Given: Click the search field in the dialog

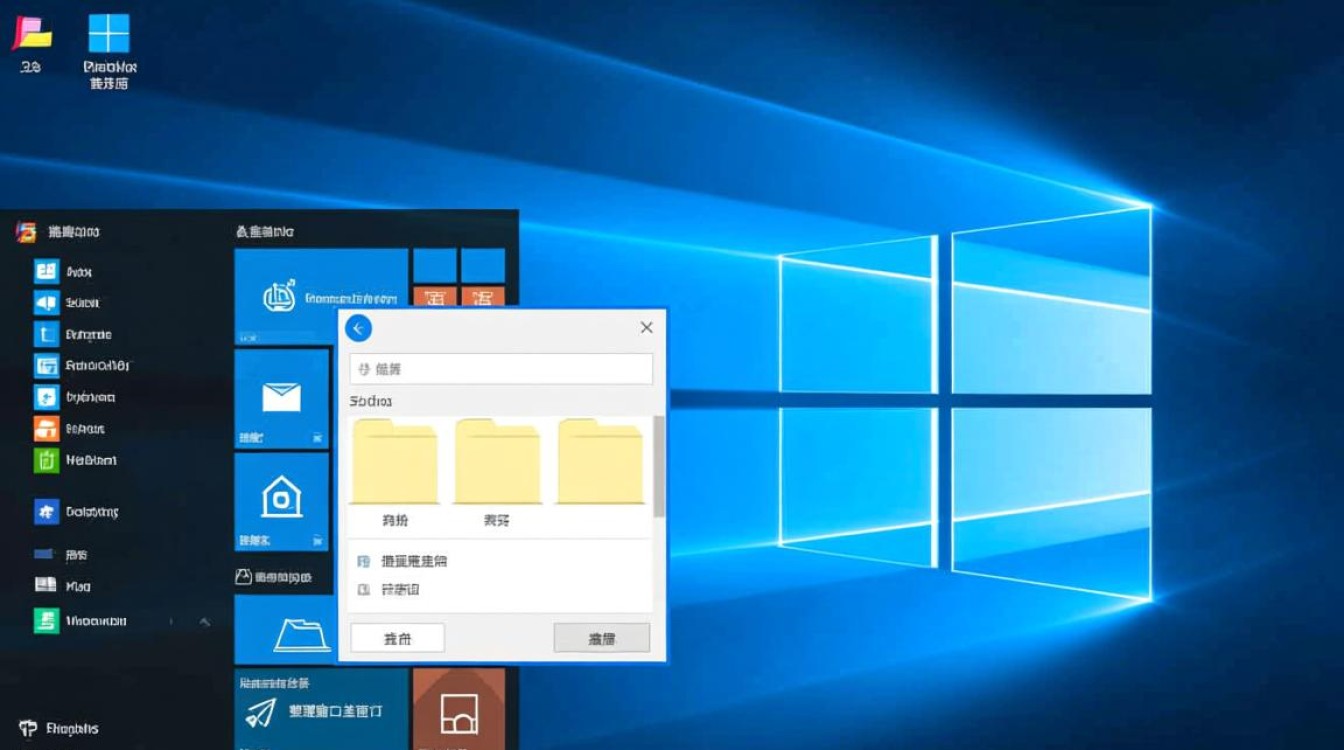Looking at the screenshot, I should coord(501,369).
